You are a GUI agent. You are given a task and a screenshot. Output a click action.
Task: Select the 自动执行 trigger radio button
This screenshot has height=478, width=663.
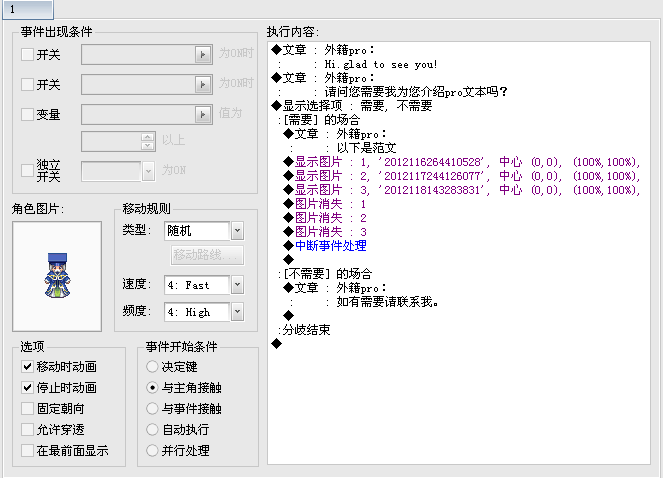[152, 429]
